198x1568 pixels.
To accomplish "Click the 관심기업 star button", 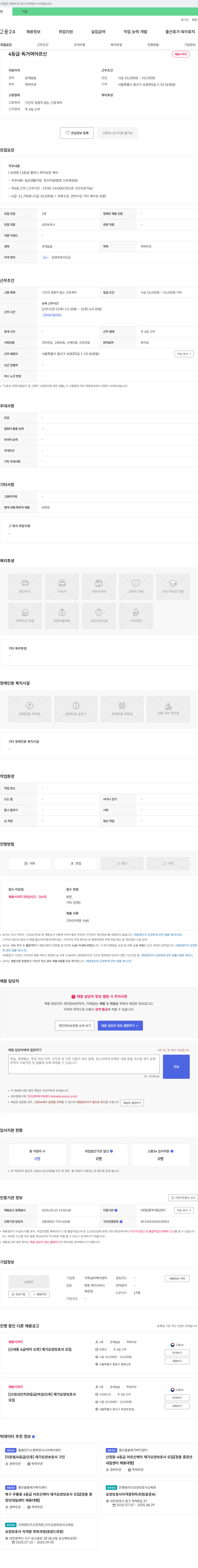I will coord(18,1294).
